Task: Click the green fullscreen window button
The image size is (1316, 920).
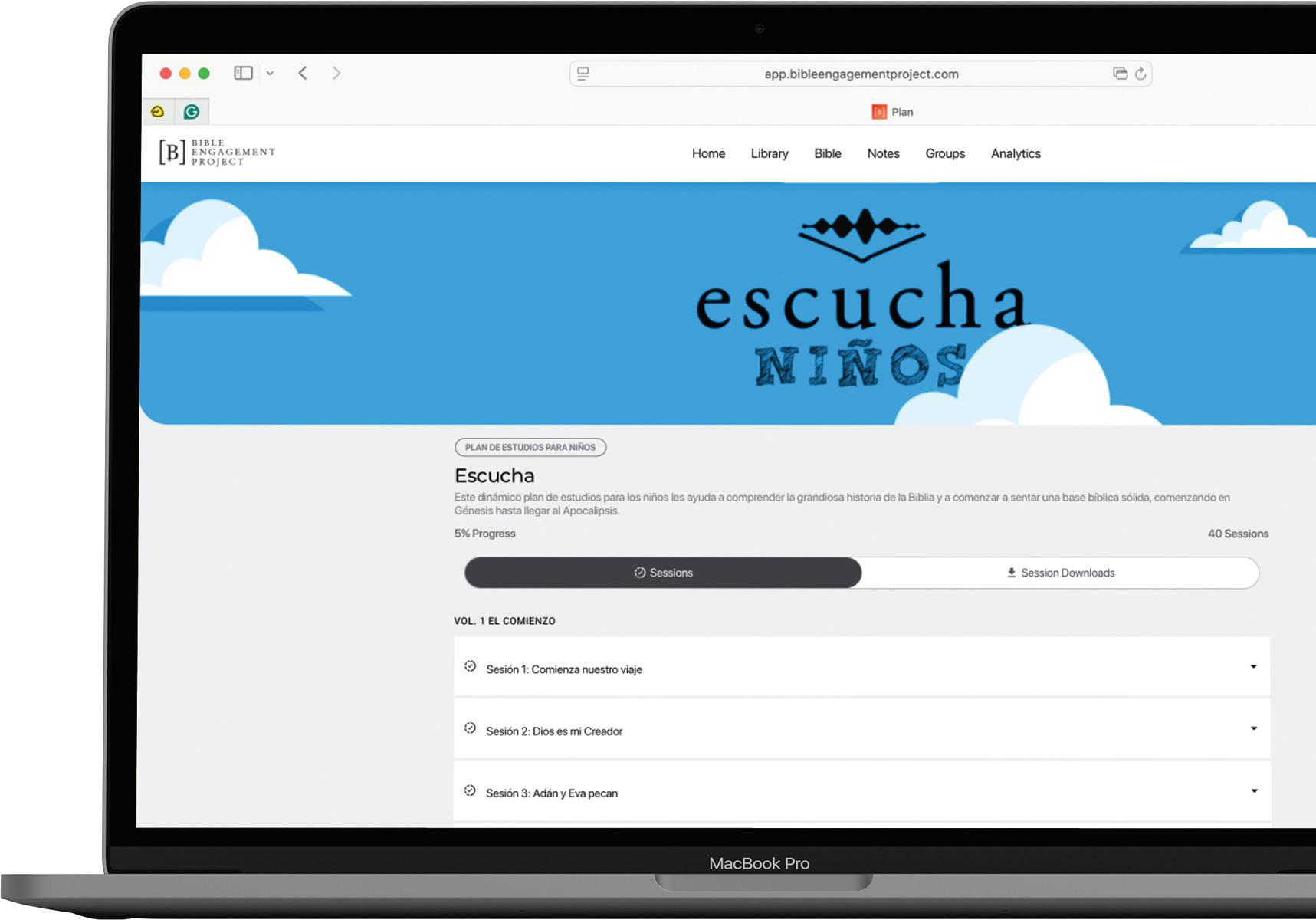Action: (204, 74)
